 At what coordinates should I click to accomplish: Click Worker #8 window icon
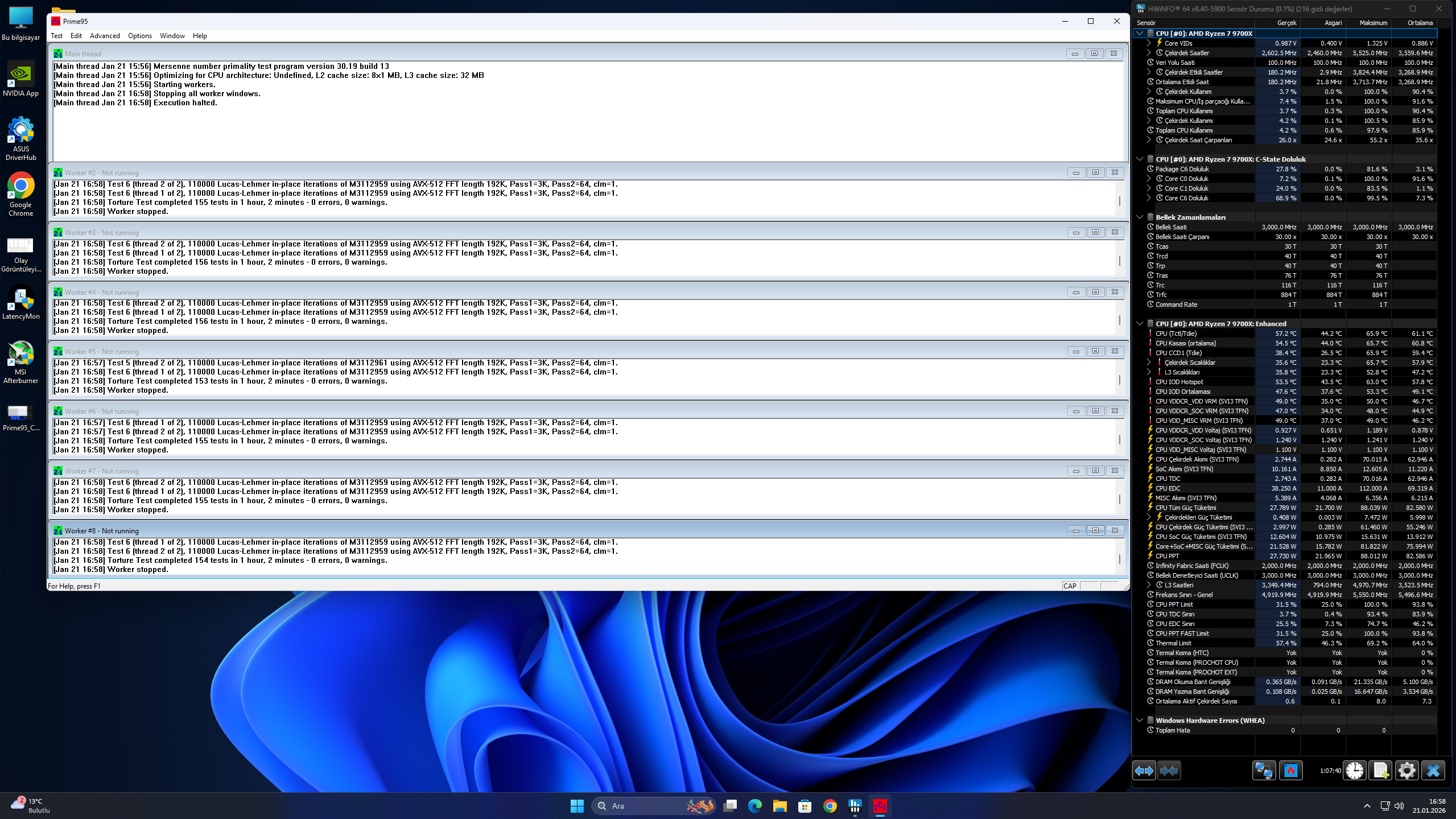pos(58,530)
